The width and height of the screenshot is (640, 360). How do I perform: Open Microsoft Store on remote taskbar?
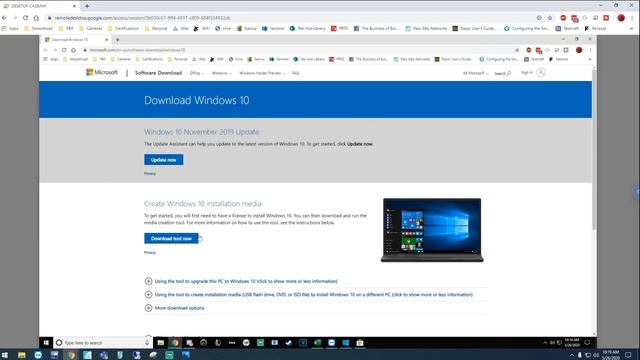(x=360, y=343)
